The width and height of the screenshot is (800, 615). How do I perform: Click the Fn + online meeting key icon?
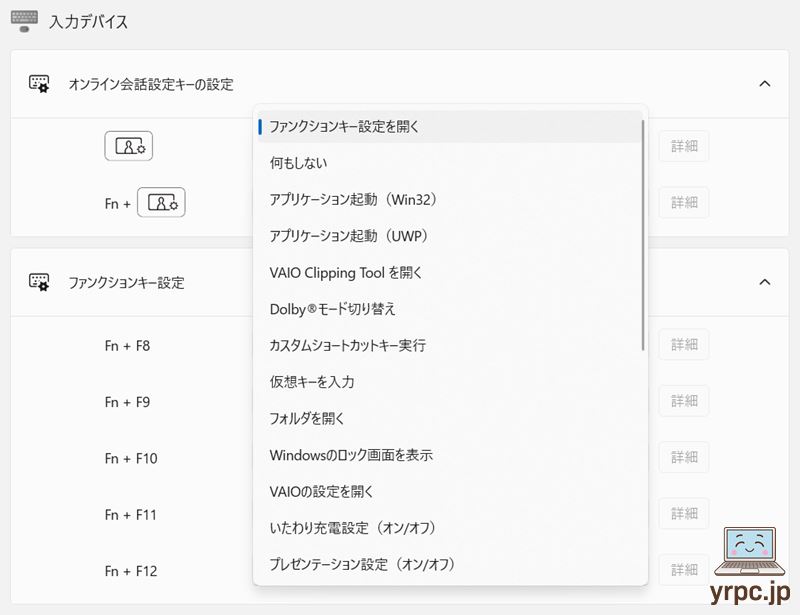161,203
